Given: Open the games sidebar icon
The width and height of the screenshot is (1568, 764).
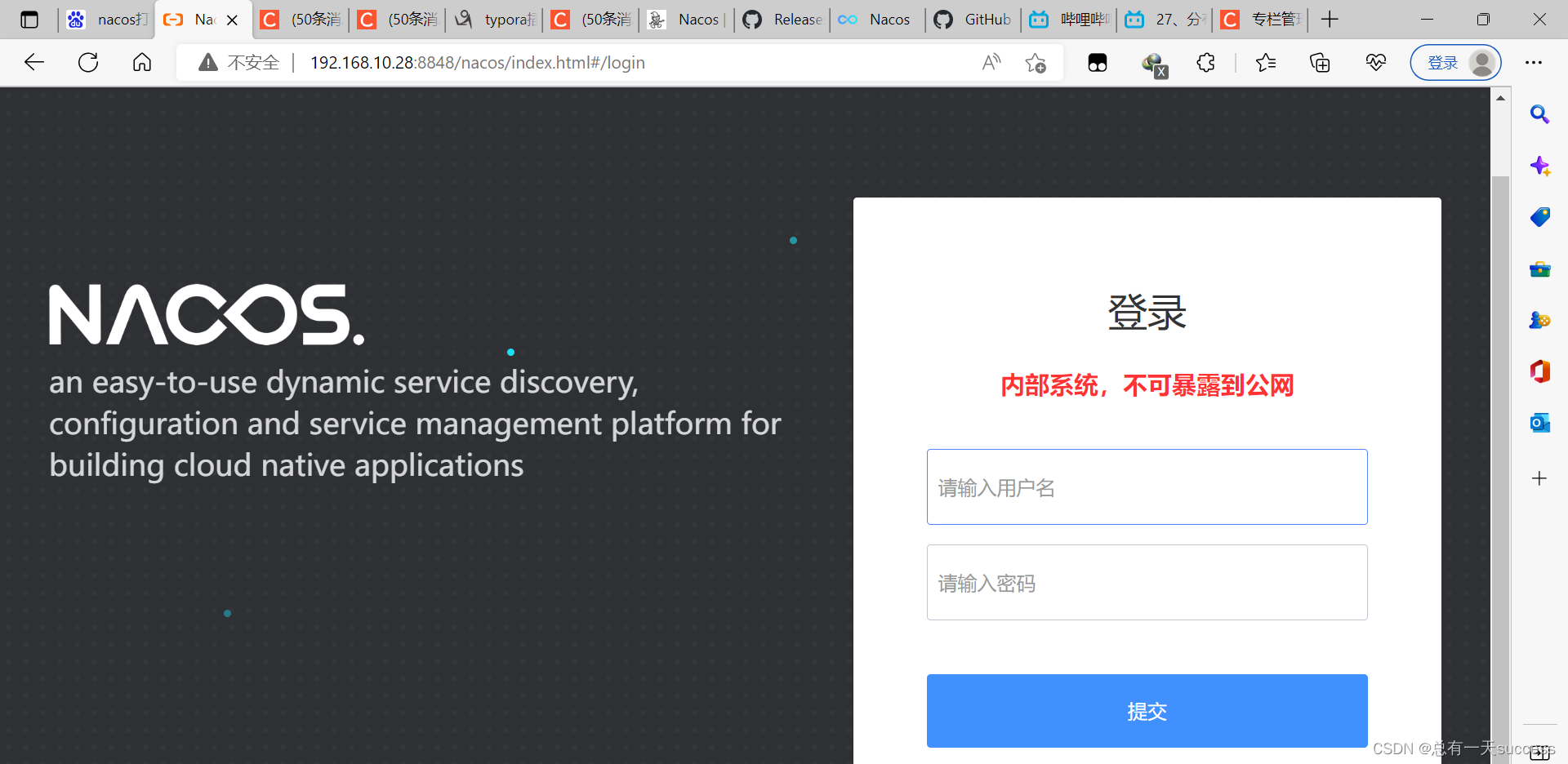Looking at the screenshot, I should (1539, 320).
